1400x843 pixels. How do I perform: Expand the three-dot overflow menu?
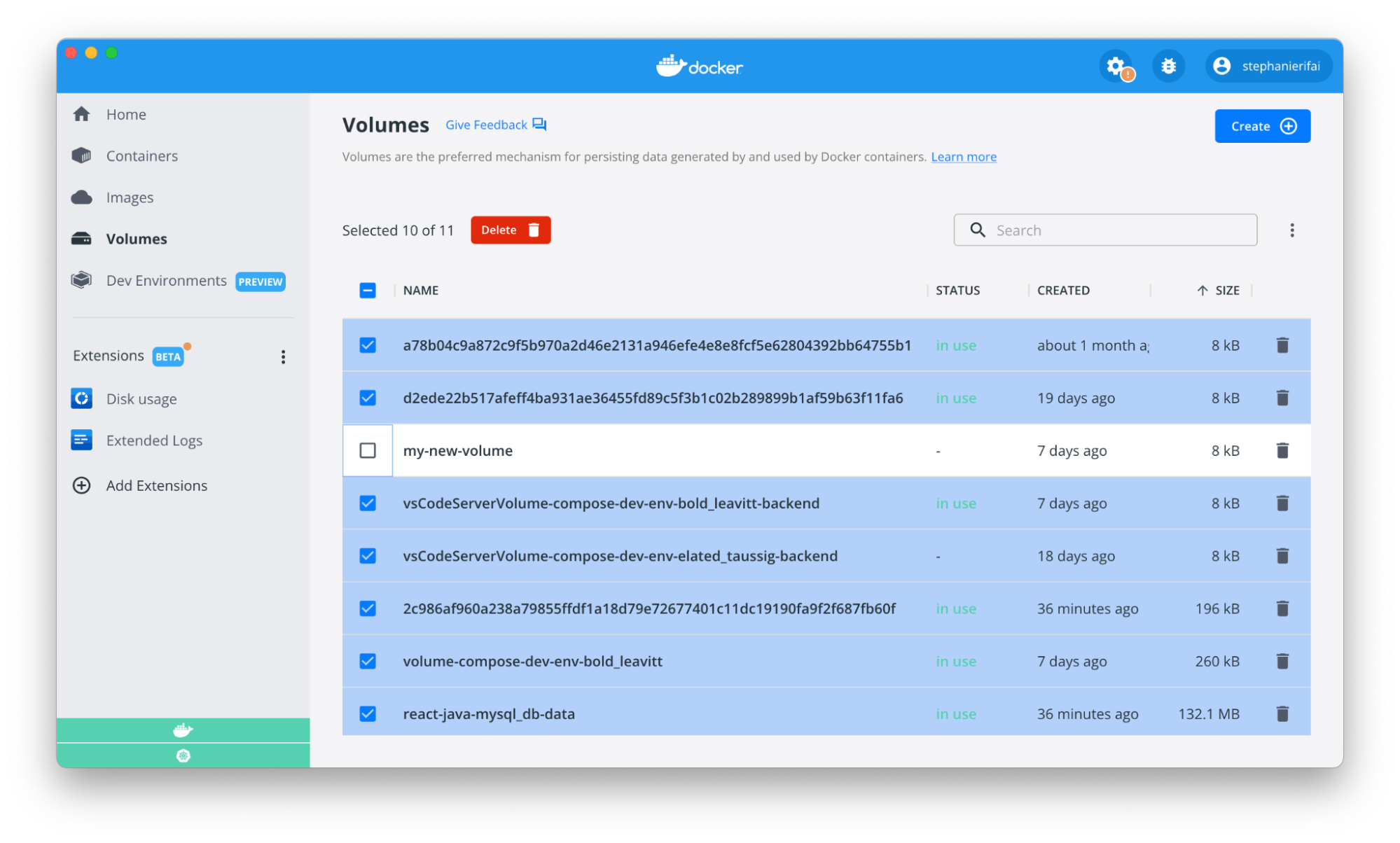click(x=1292, y=230)
